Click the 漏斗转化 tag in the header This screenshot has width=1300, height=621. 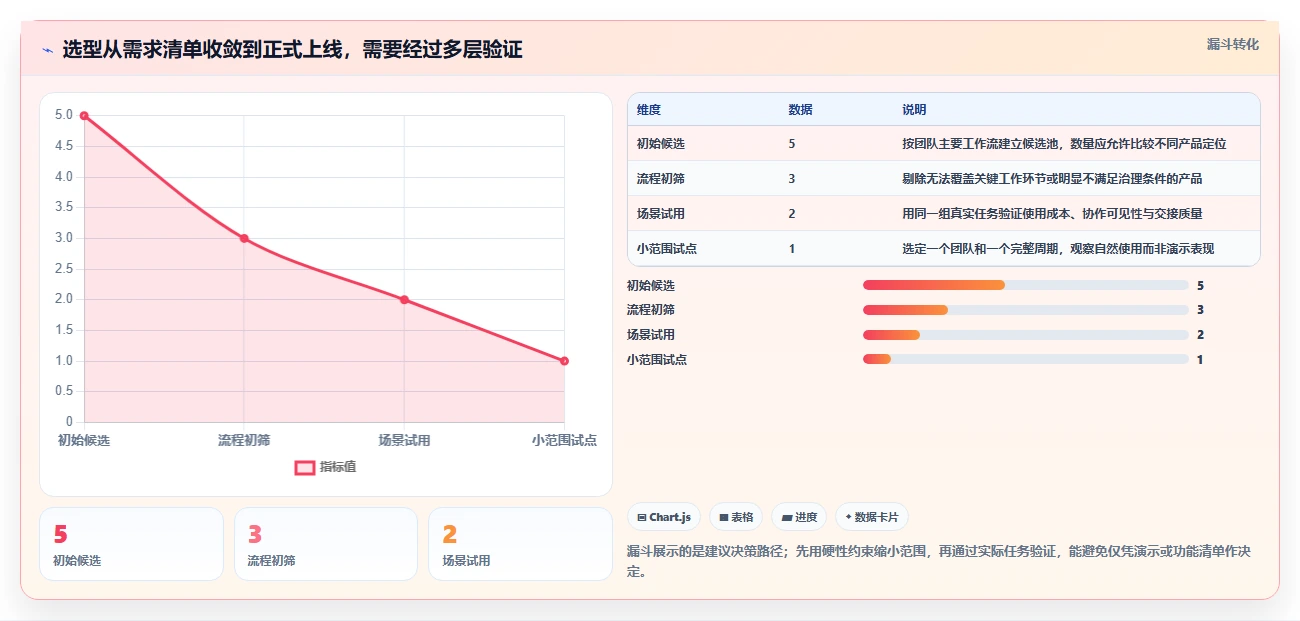point(1232,44)
